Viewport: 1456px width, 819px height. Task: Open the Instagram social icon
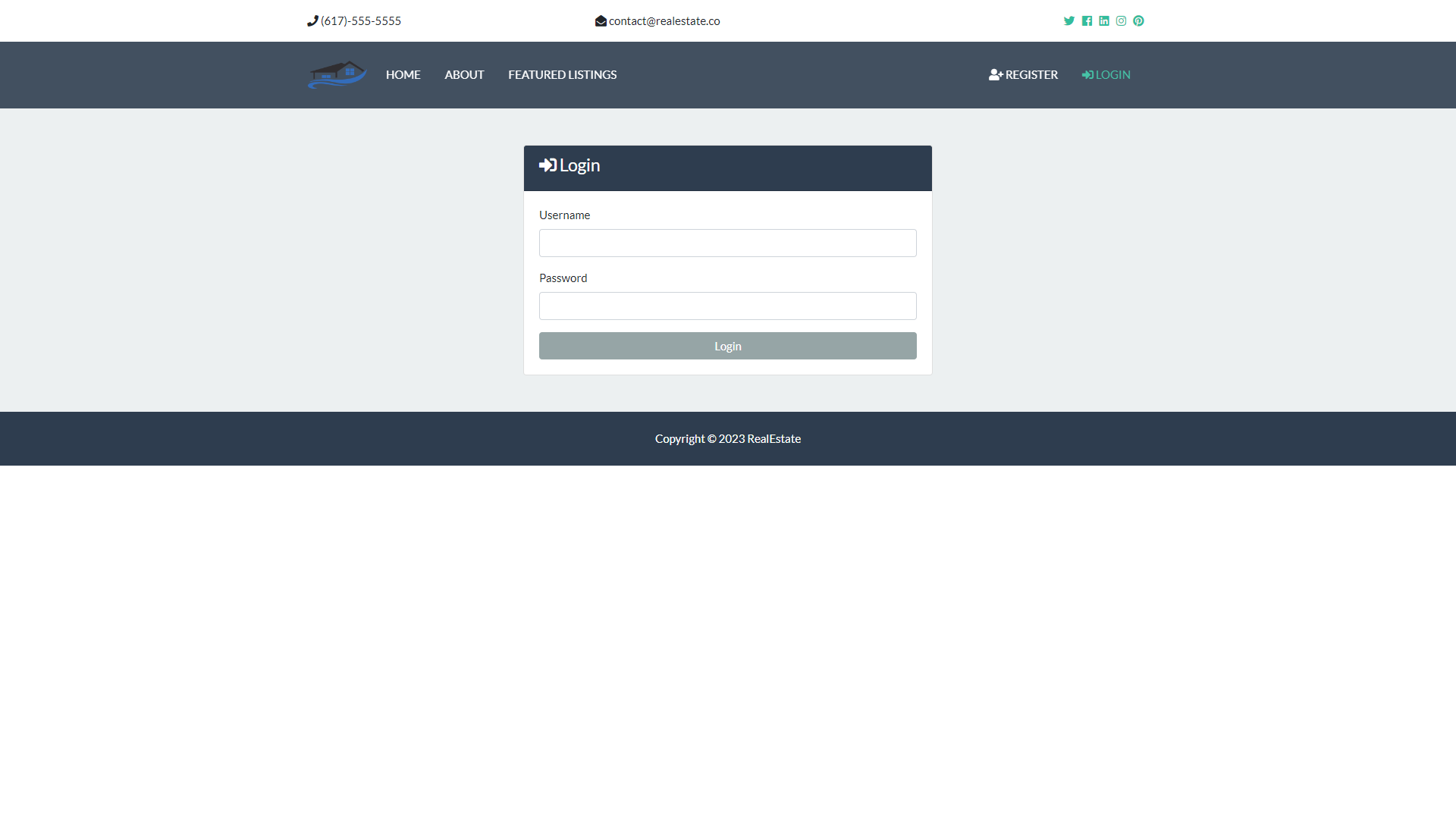coord(1121,21)
